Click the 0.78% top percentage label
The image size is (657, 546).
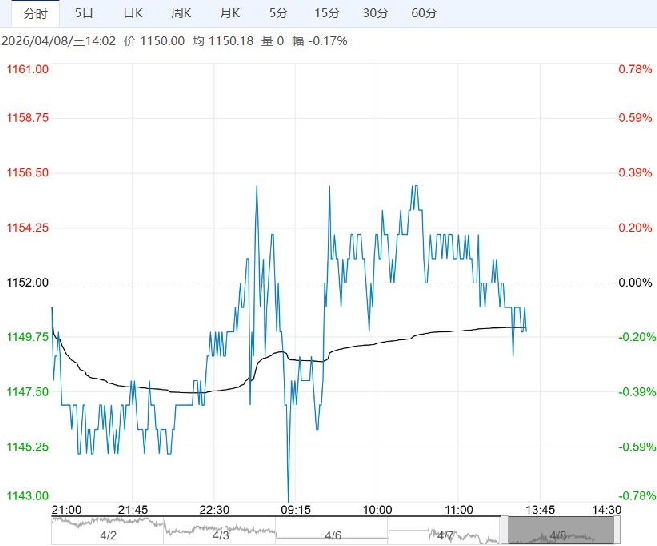634,69
